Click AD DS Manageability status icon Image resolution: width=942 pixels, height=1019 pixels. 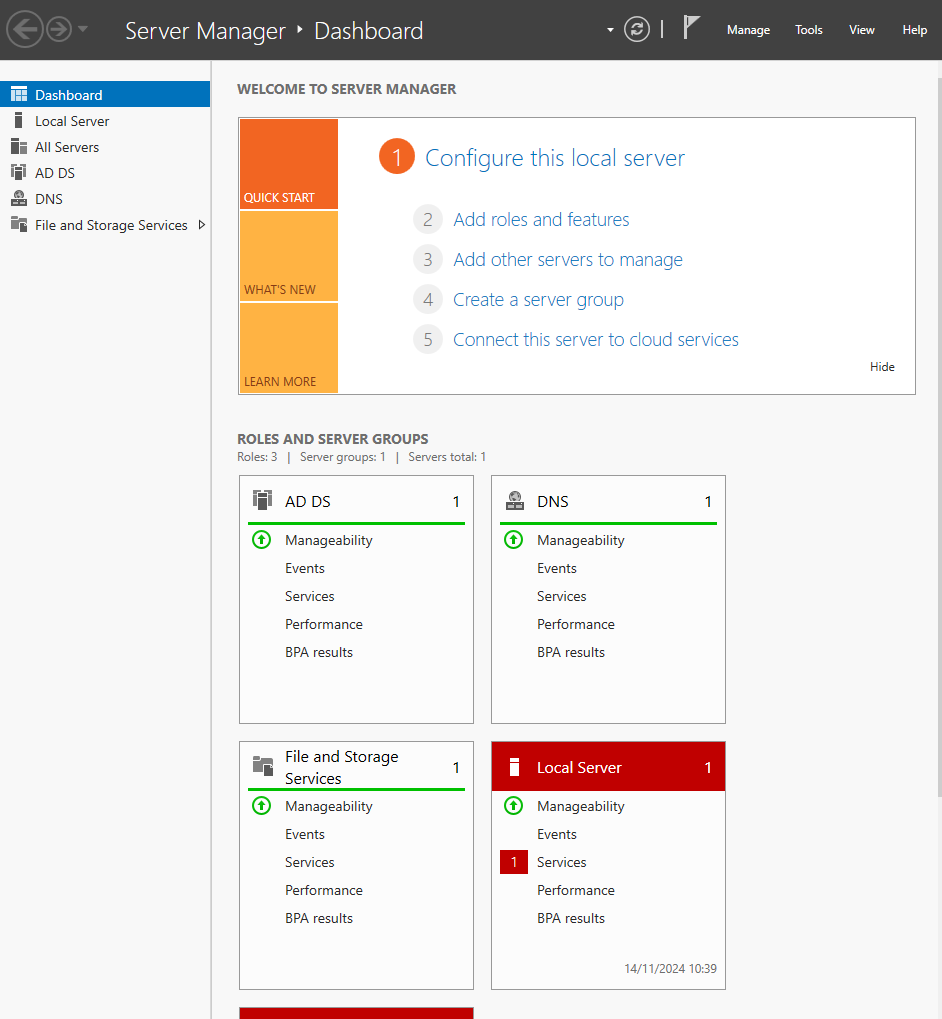pyautogui.click(x=261, y=539)
